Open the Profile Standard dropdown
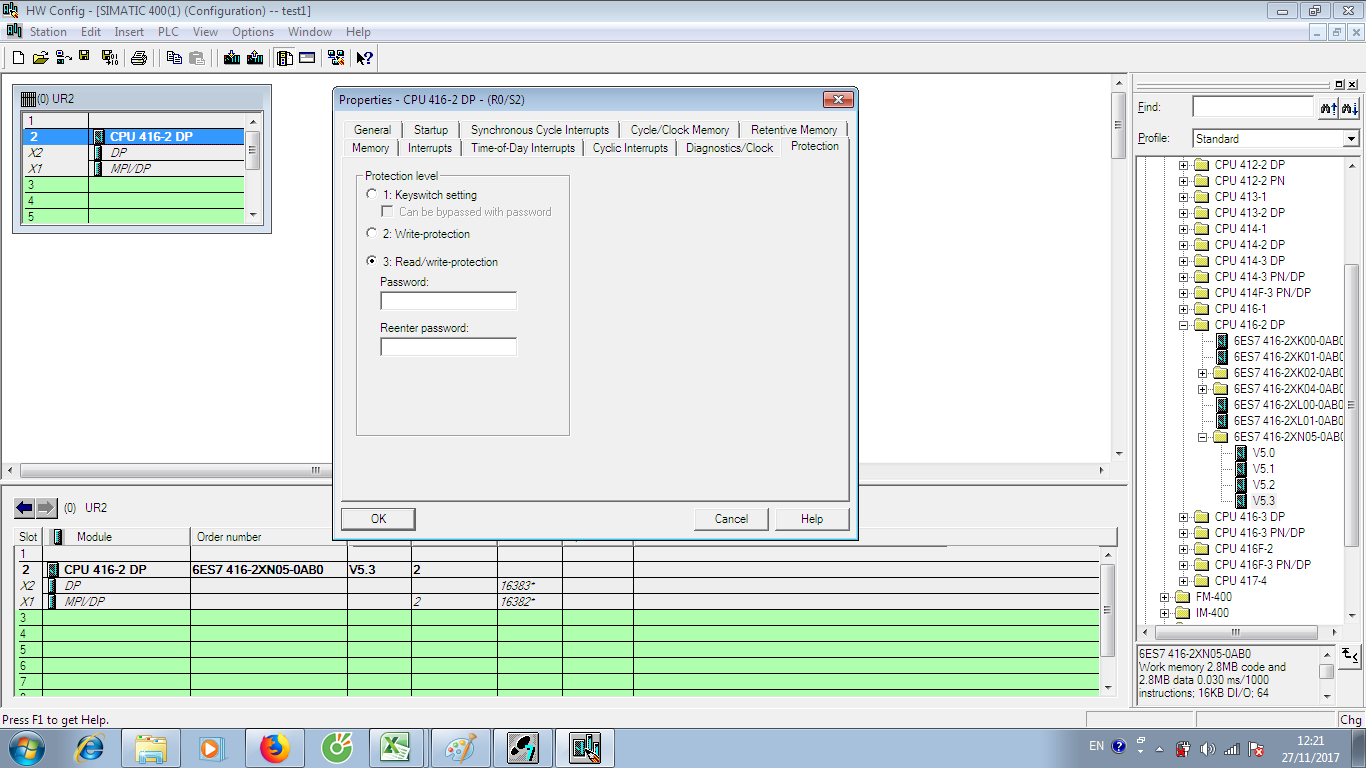The height and width of the screenshot is (768, 1366). point(1351,139)
